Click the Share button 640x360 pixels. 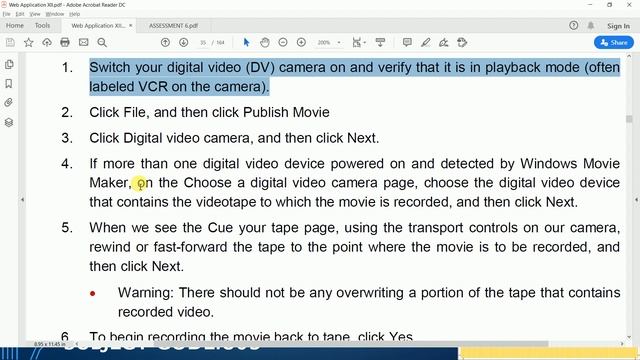614,42
